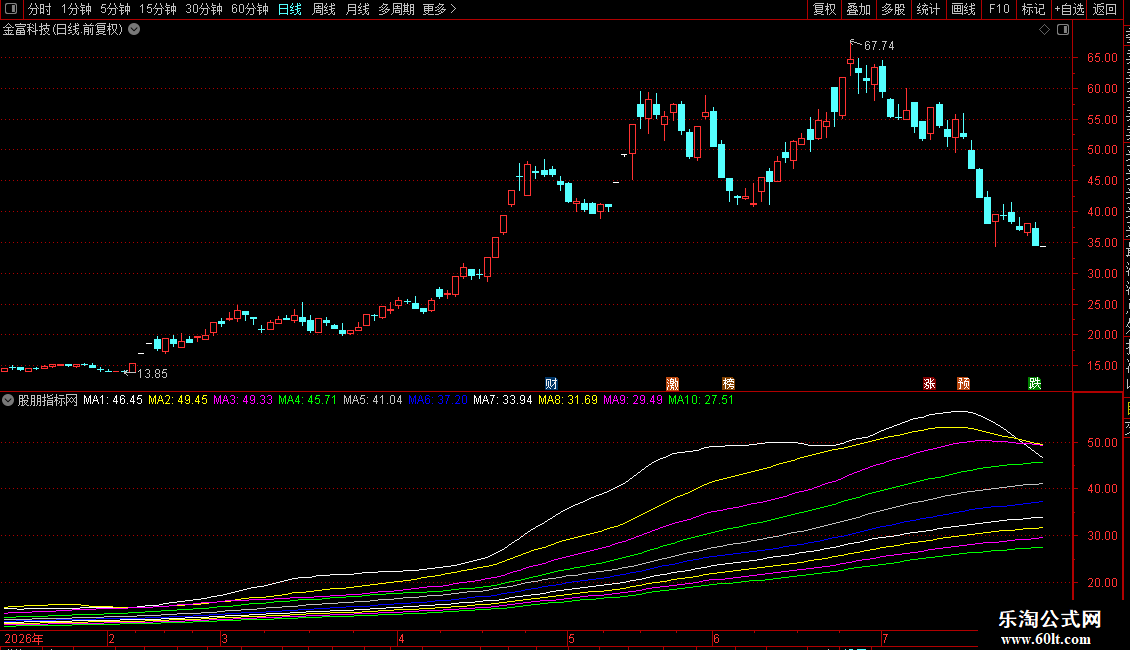Screen dimensions: 1130x650
Task: Click 65.00 on price axis
Action: [1102, 58]
